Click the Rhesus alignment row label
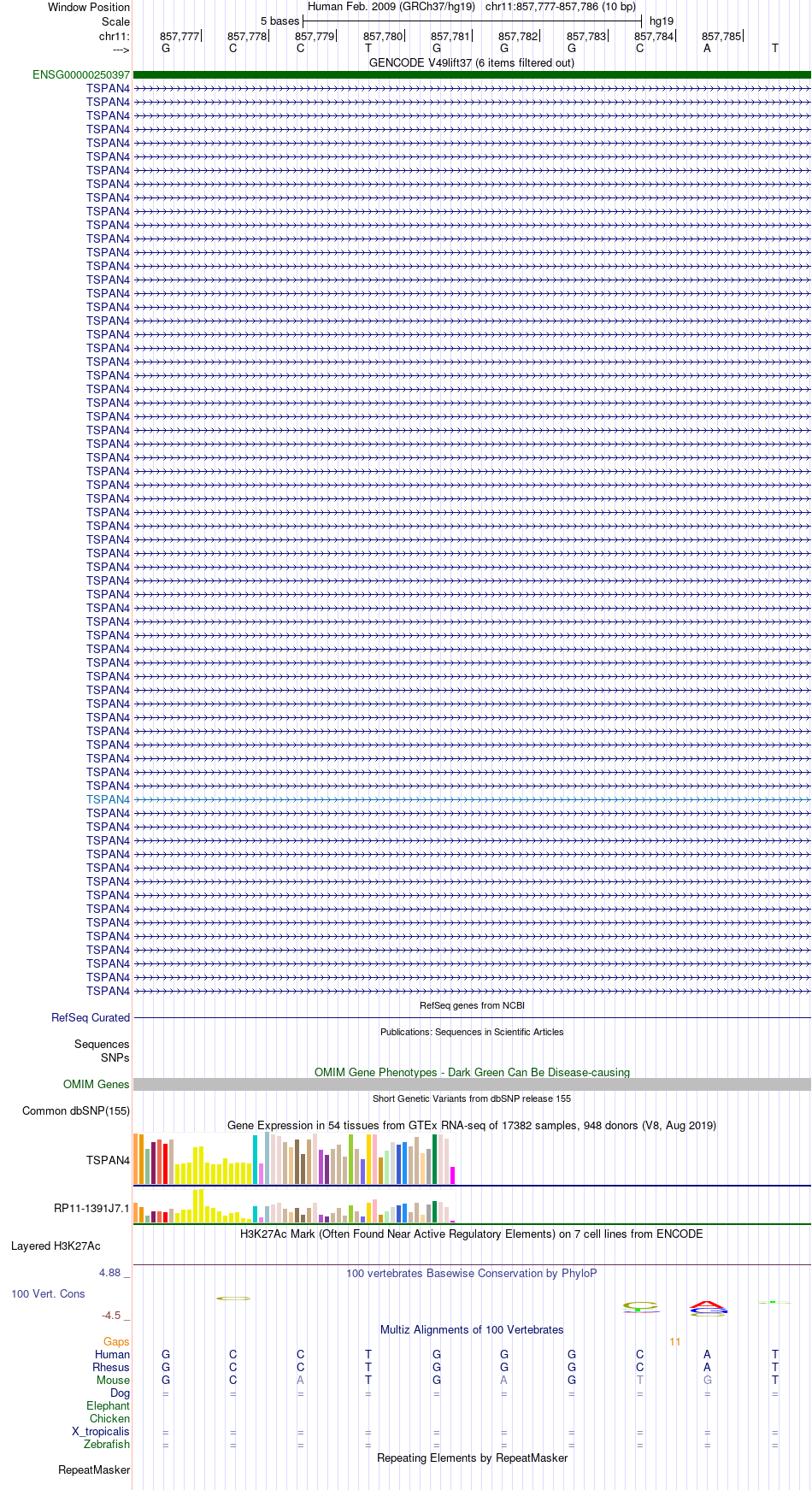Image resolution: width=812 pixels, height=1490 pixels. click(111, 1368)
